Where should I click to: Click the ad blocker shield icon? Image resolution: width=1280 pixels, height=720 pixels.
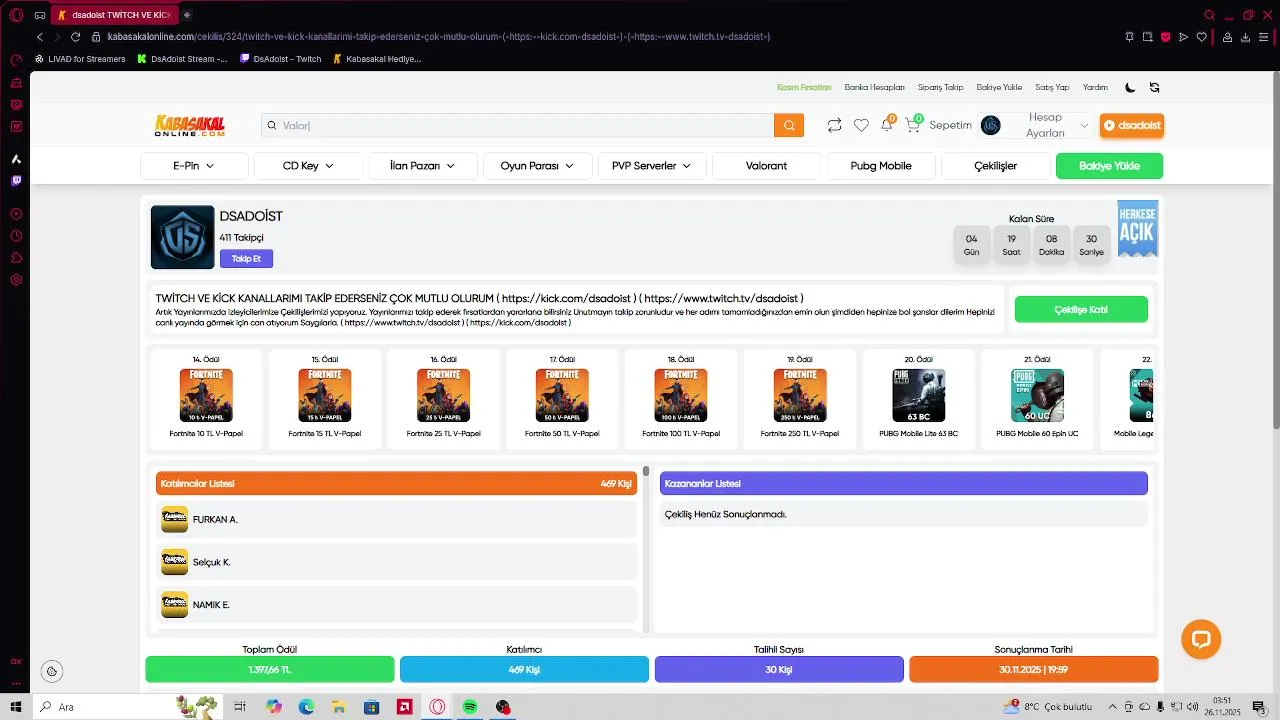pos(1165,37)
